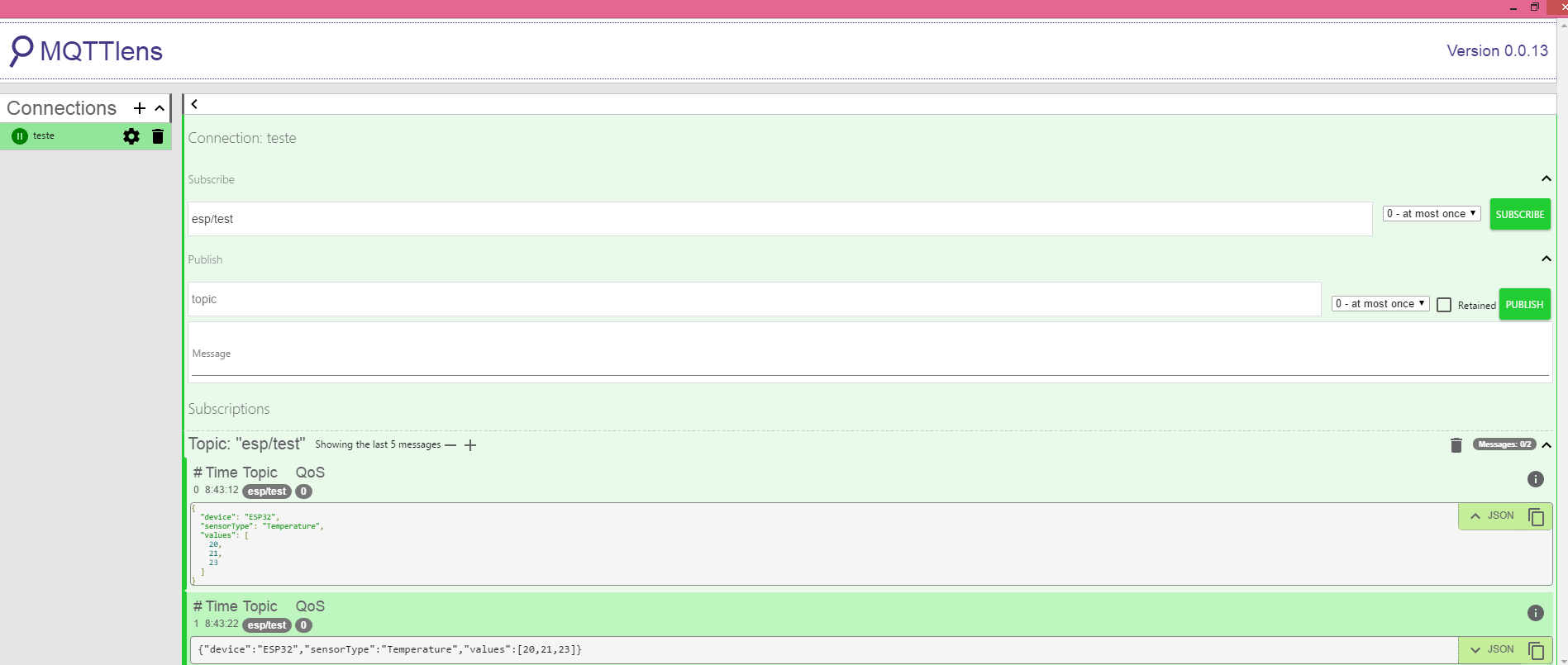Click teste connection name
Screen dimensions: 1568x665
point(44,135)
